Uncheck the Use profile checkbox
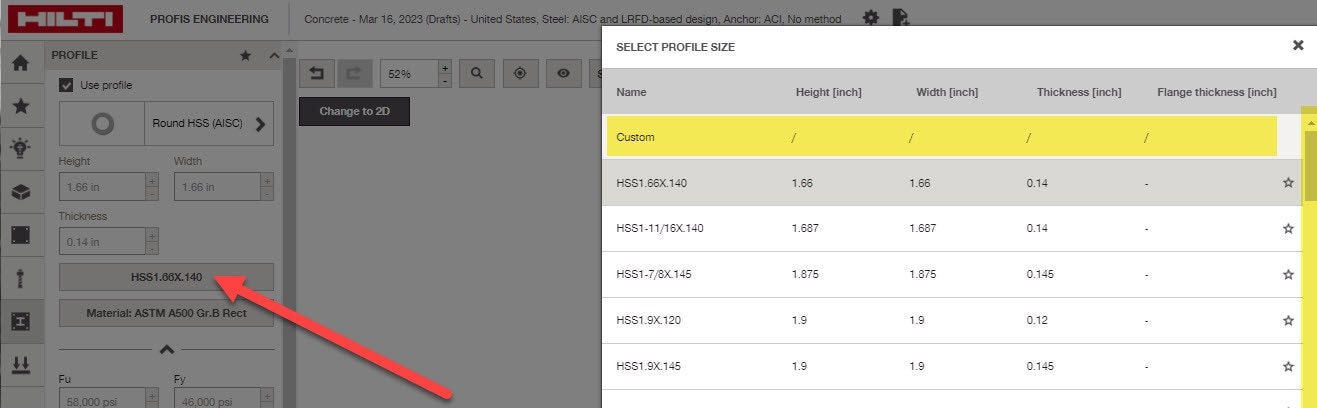The height and width of the screenshot is (408, 1317). (67, 85)
